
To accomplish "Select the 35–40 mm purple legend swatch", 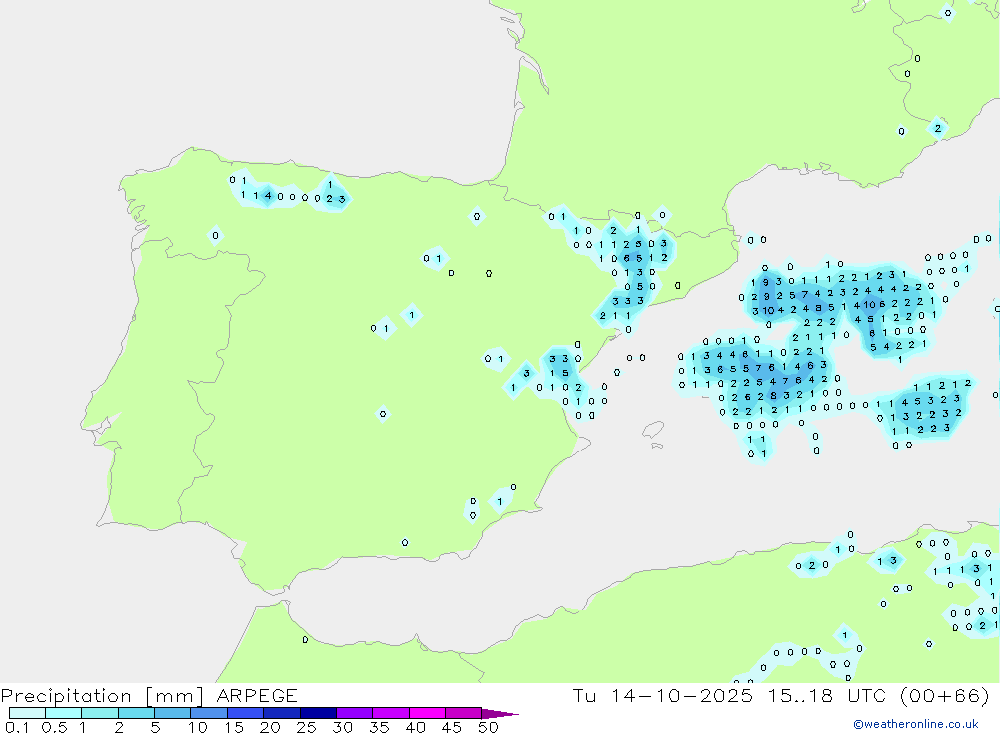I will (391, 713).
